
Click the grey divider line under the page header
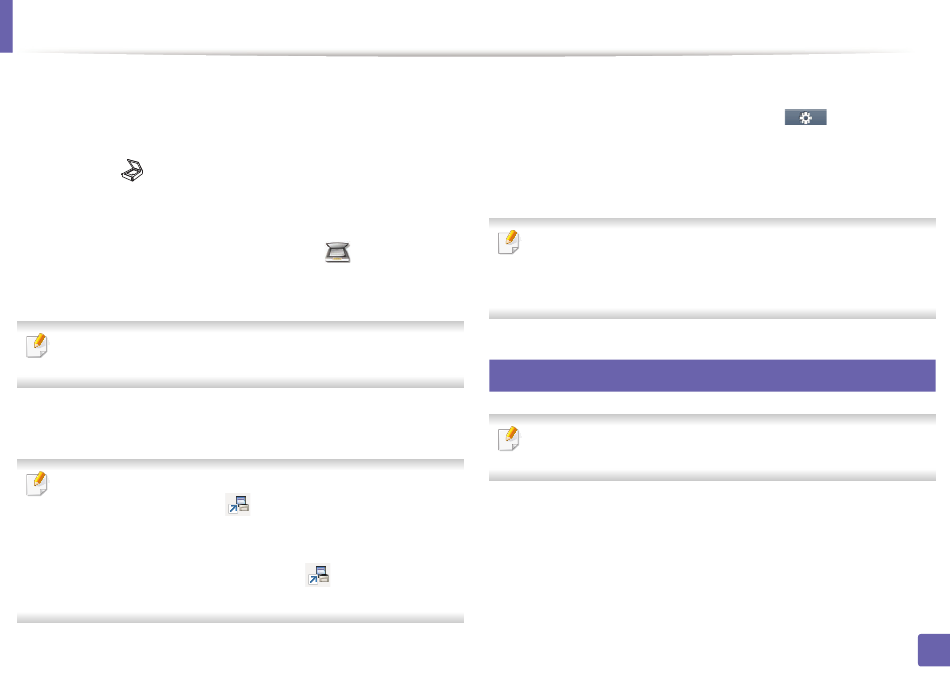(467, 54)
